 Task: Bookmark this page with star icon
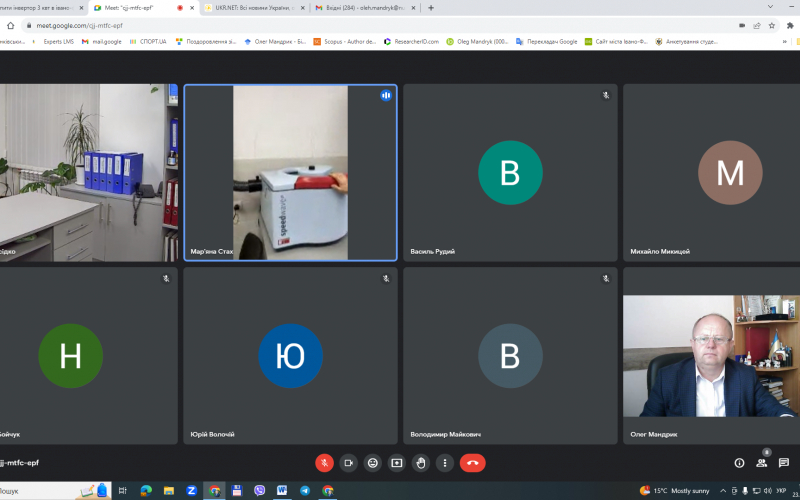pyautogui.click(x=772, y=26)
